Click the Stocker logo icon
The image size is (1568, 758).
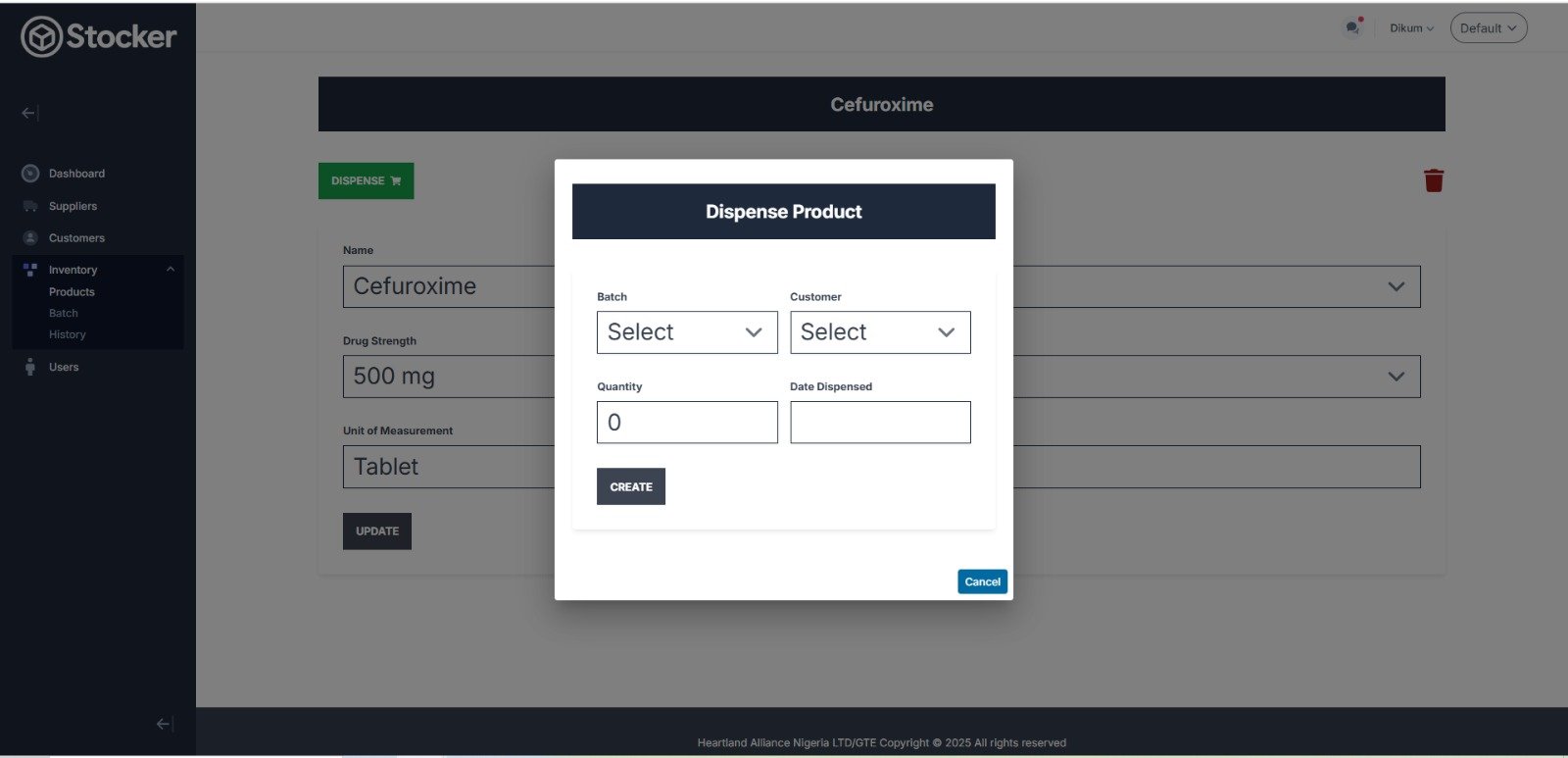(x=41, y=37)
